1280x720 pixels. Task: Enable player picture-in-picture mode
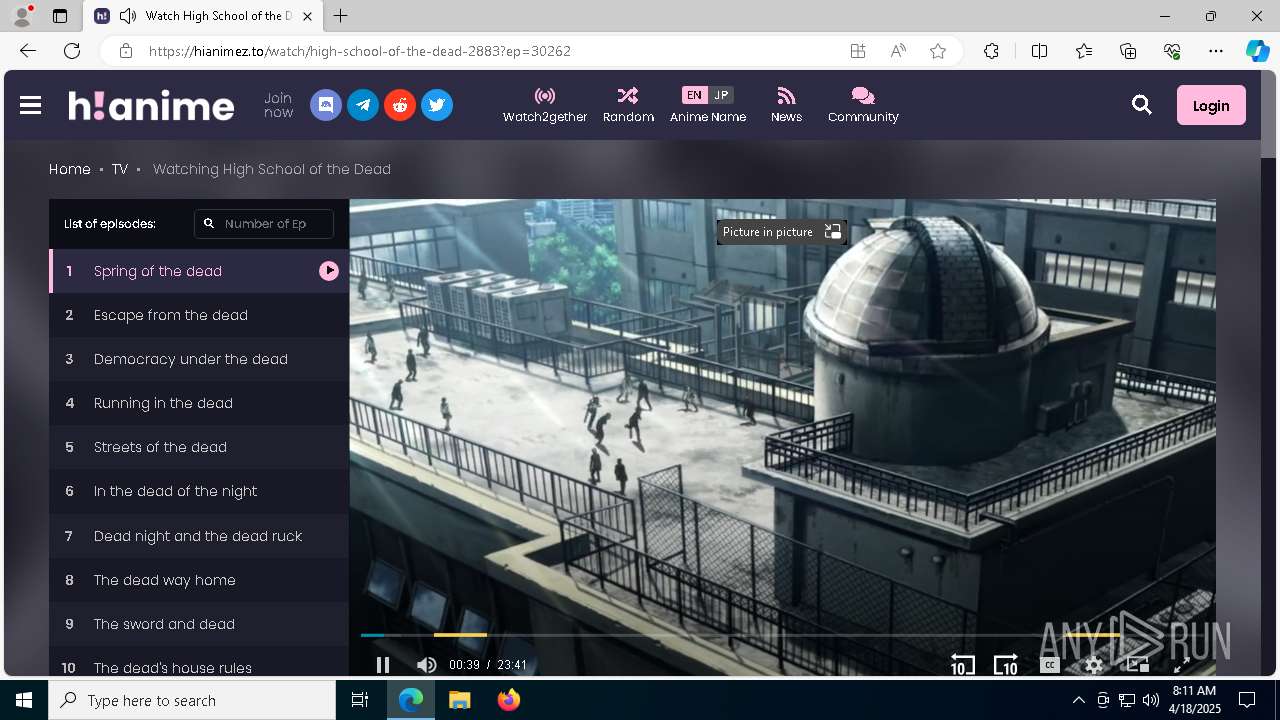[x=1138, y=665]
